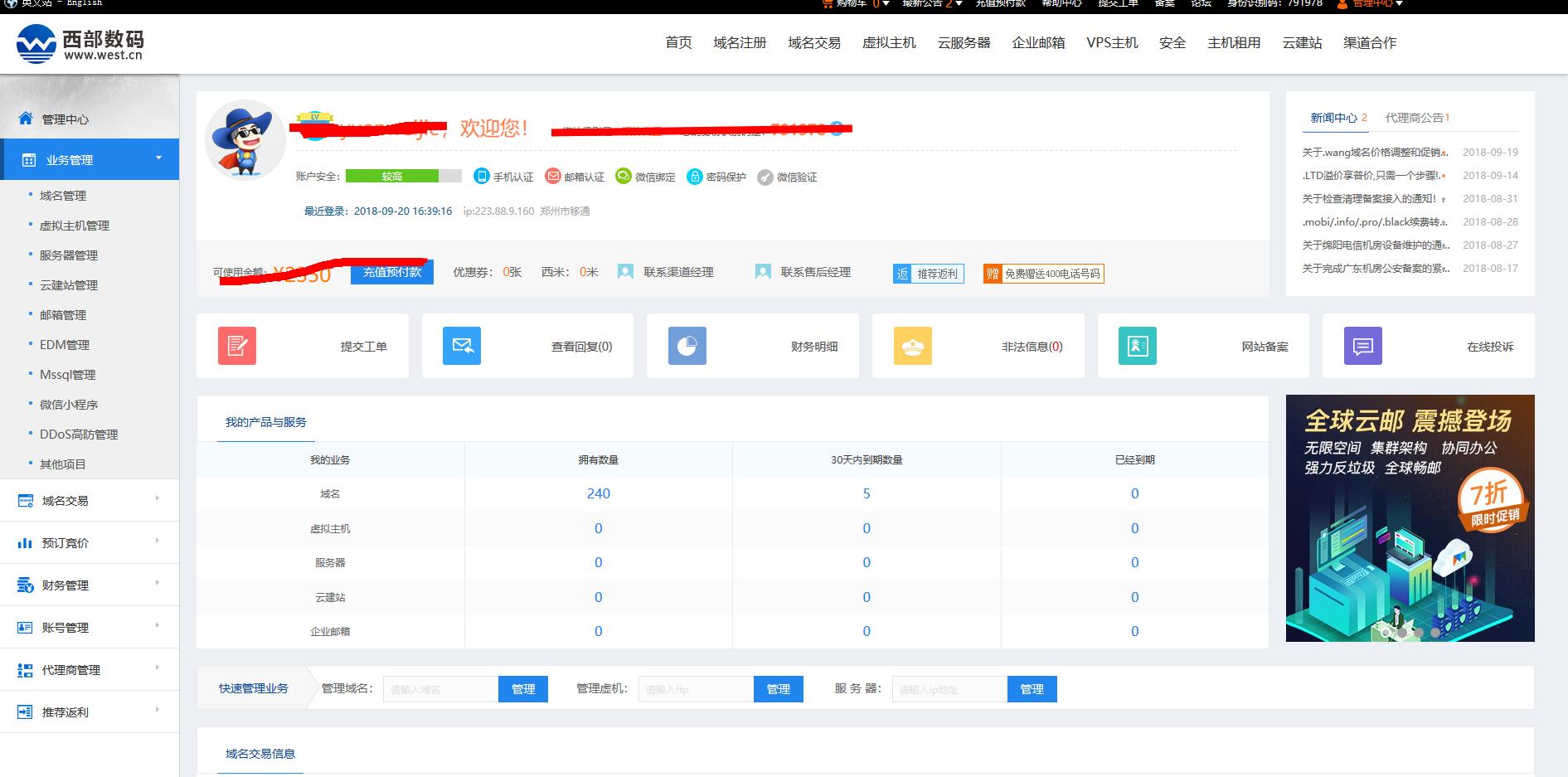Click the 充值预付款 recharge button

click(391, 271)
